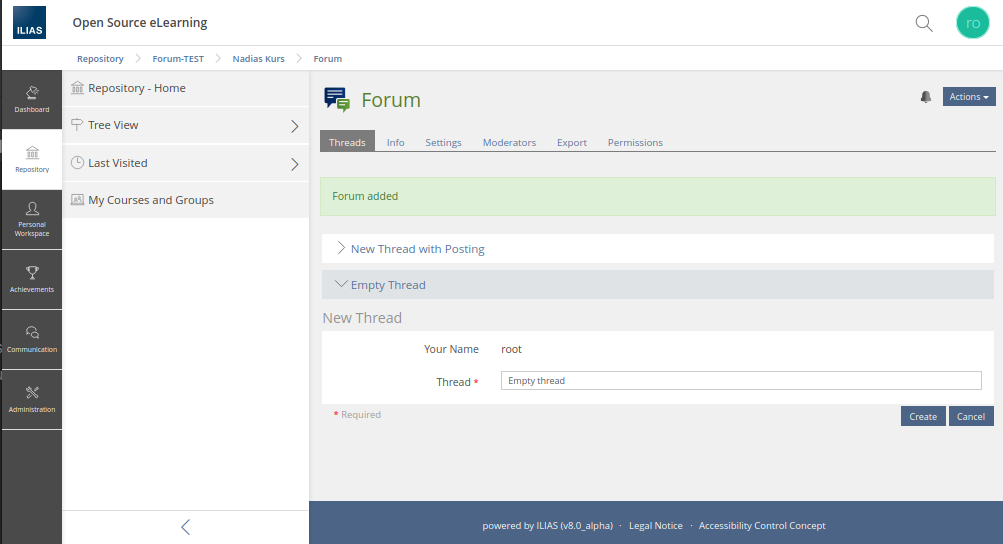
Task: Click the Cancel button
Action: pos(971,417)
